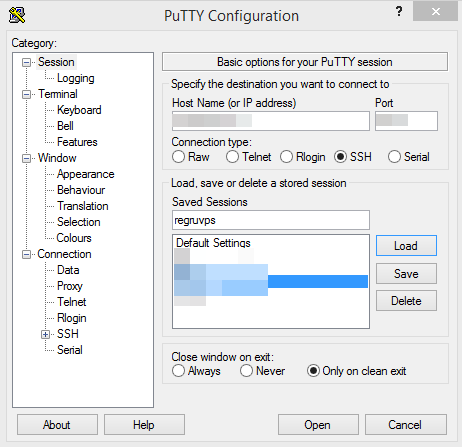Screen dimensions: 462x447
Task: Expand the SSH tree node
Action: click(45, 334)
